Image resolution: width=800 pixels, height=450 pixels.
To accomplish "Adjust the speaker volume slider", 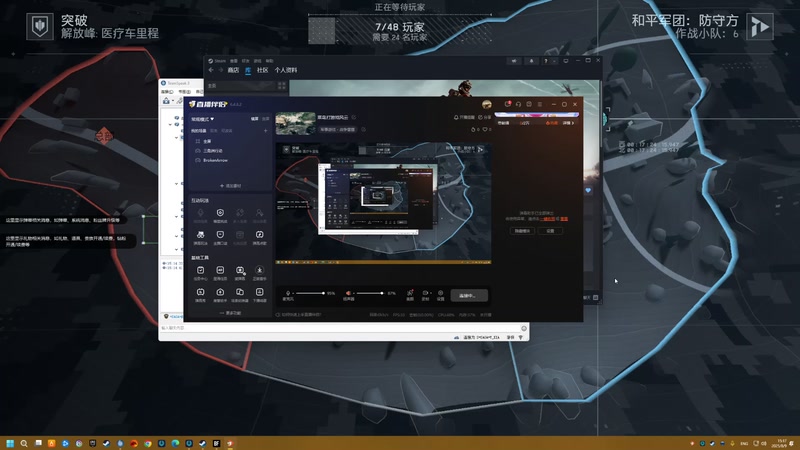I will point(369,293).
